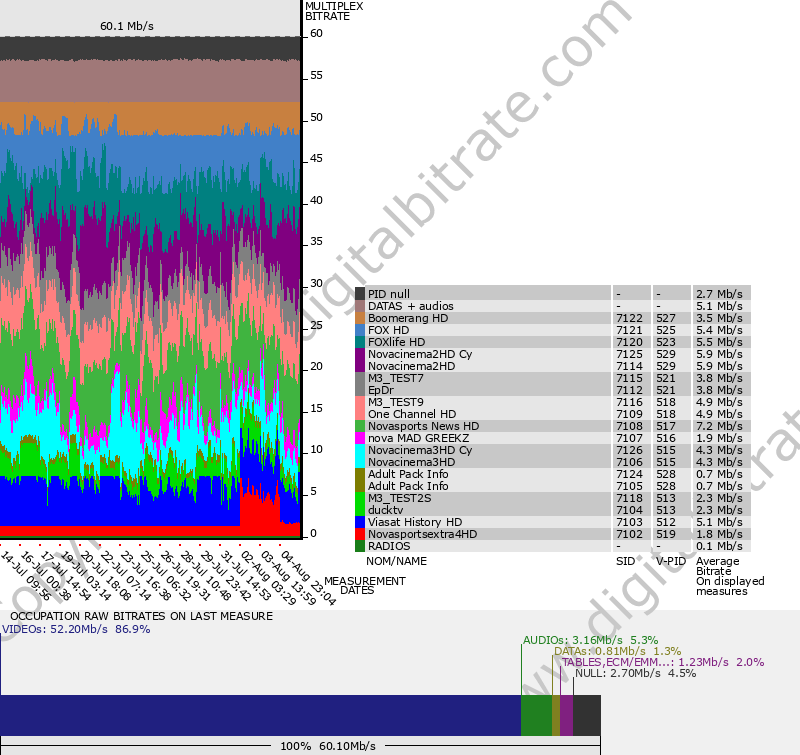Screen dimensions: 800x755
Task: Select the magenta nova MAD GREEKZ swatch
Action: (360, 438)
